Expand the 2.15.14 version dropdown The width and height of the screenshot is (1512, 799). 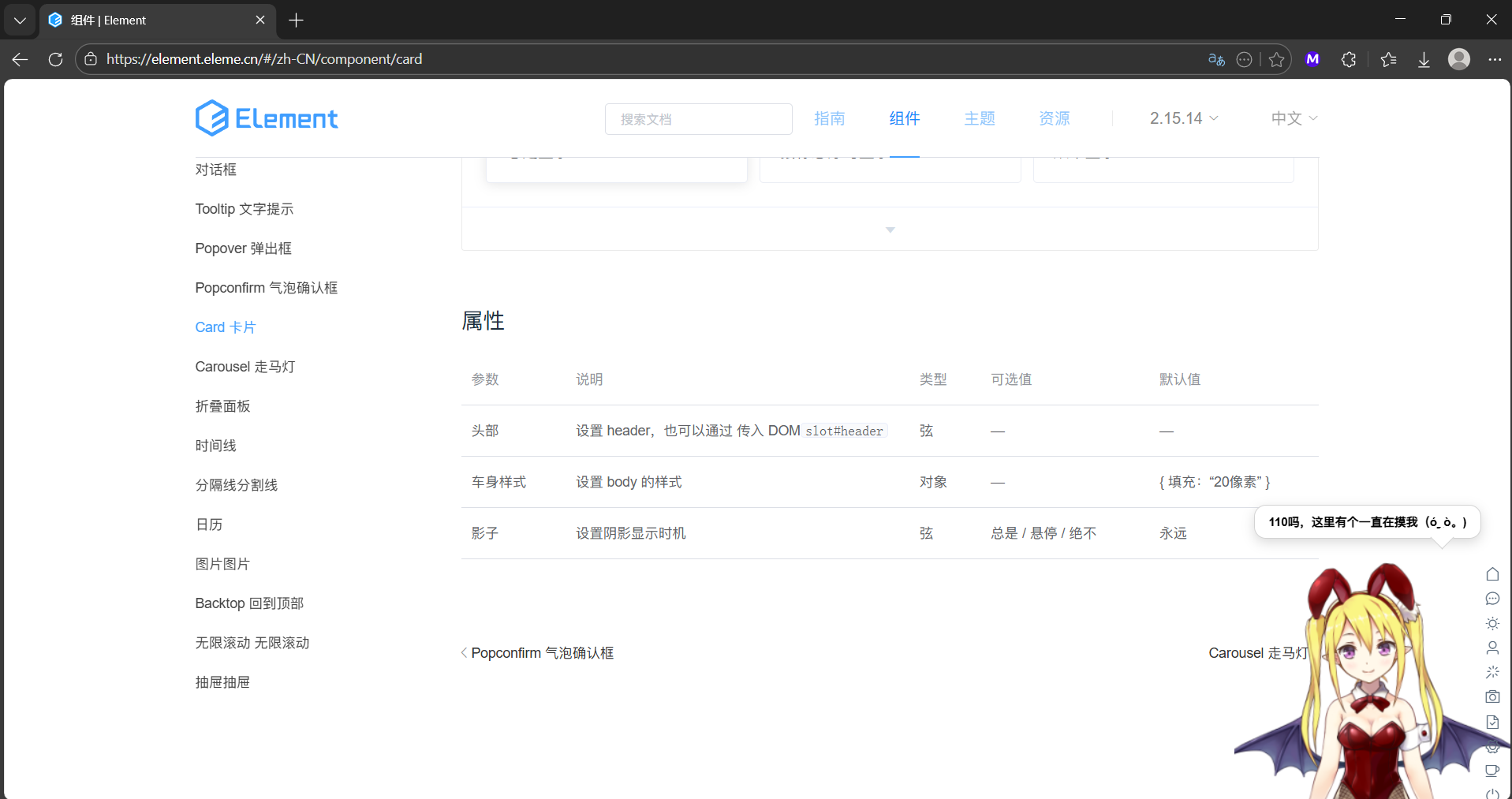(x=1183, y=118)
